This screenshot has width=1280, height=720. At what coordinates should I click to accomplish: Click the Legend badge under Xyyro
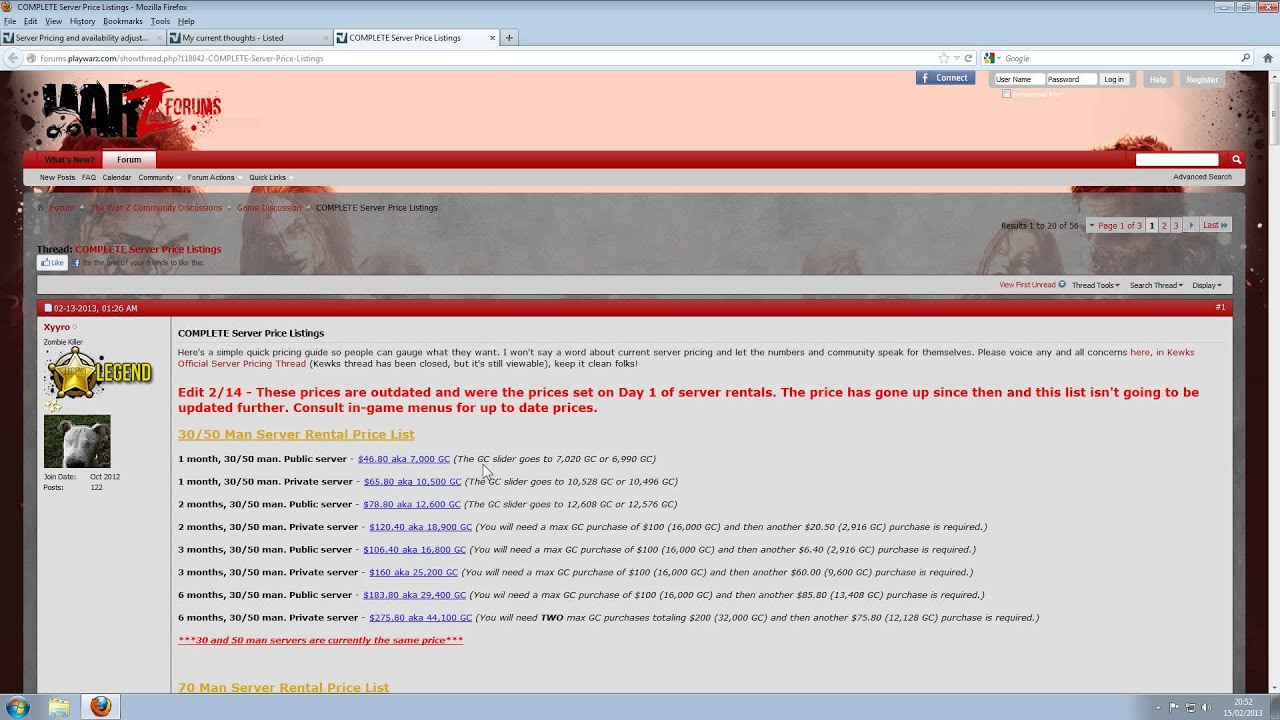pos(98,374)
